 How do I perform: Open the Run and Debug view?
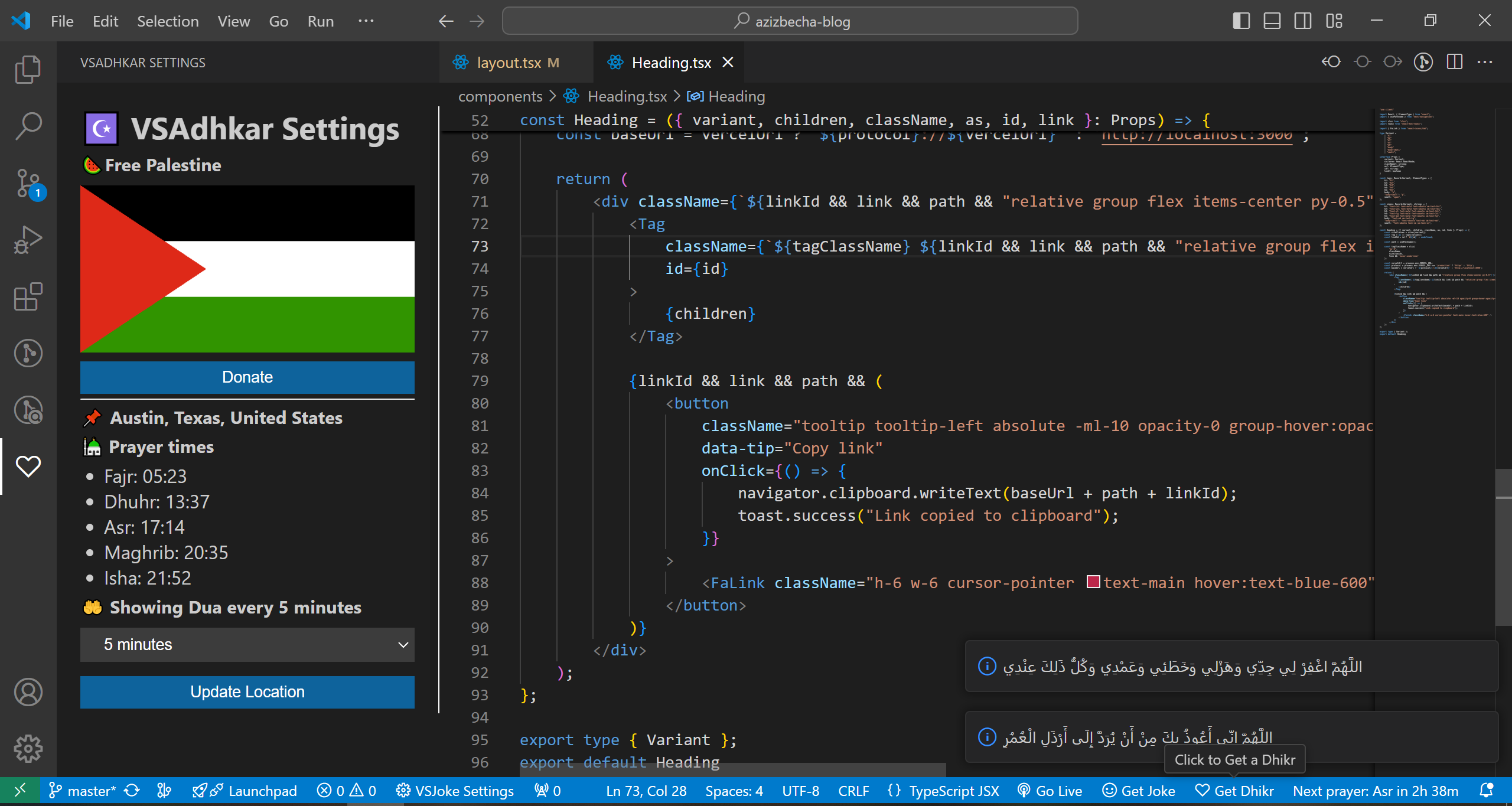point(28,240)
